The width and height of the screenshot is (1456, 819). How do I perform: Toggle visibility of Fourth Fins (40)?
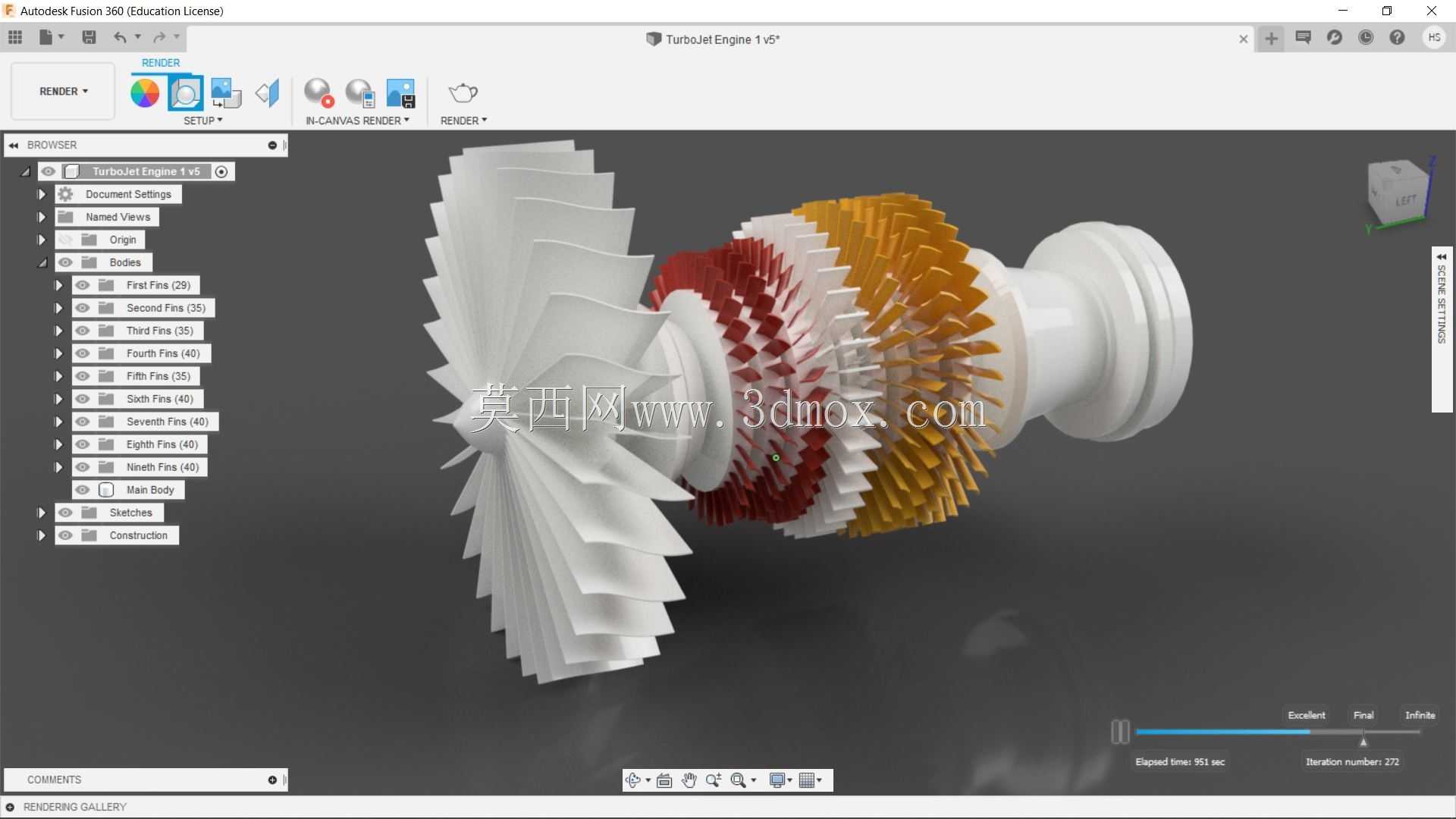coord(83,353)
